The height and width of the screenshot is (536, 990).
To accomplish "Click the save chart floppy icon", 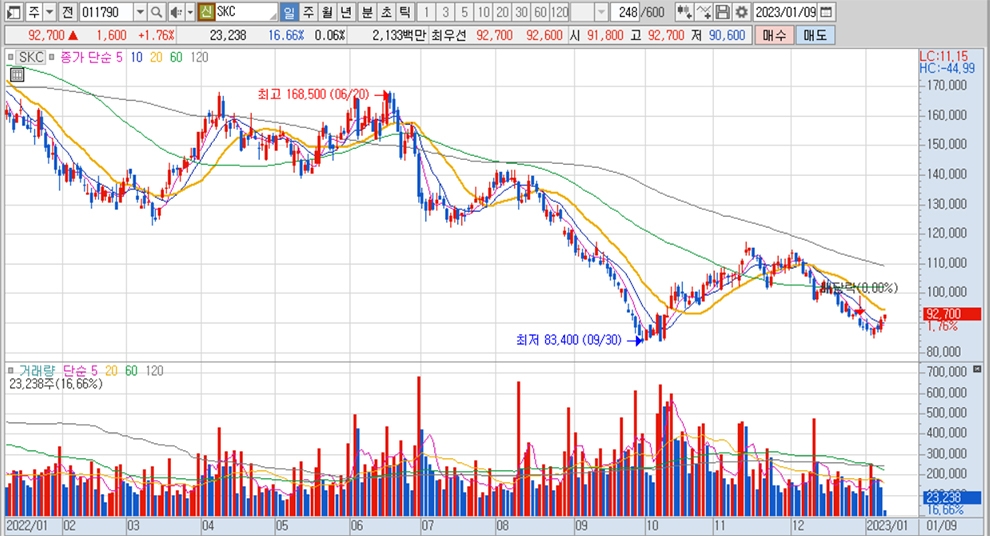I will click(x=723, y=11).
